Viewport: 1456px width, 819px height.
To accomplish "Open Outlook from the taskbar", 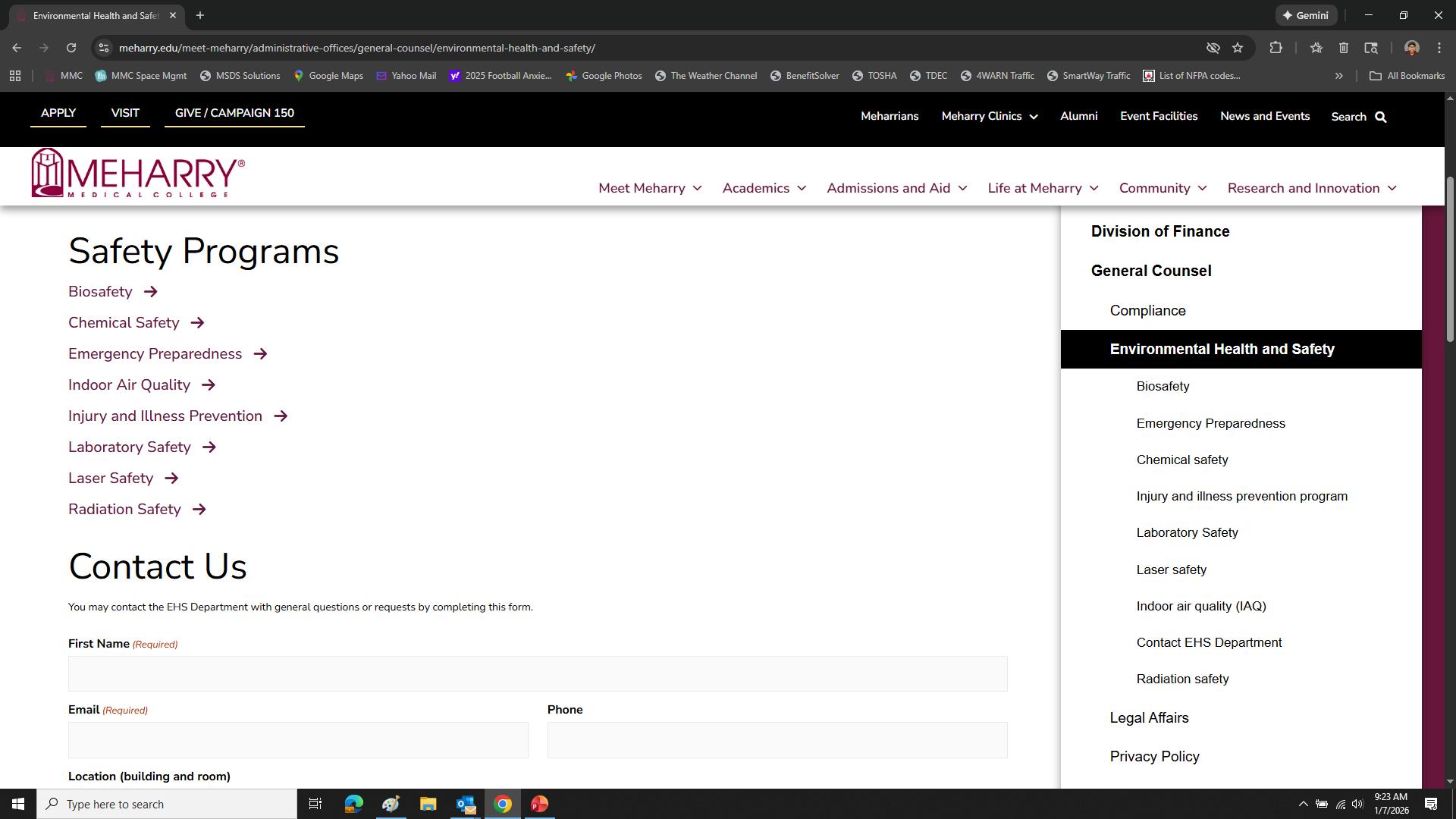I will pyautogui.click(x=465, y=804).
